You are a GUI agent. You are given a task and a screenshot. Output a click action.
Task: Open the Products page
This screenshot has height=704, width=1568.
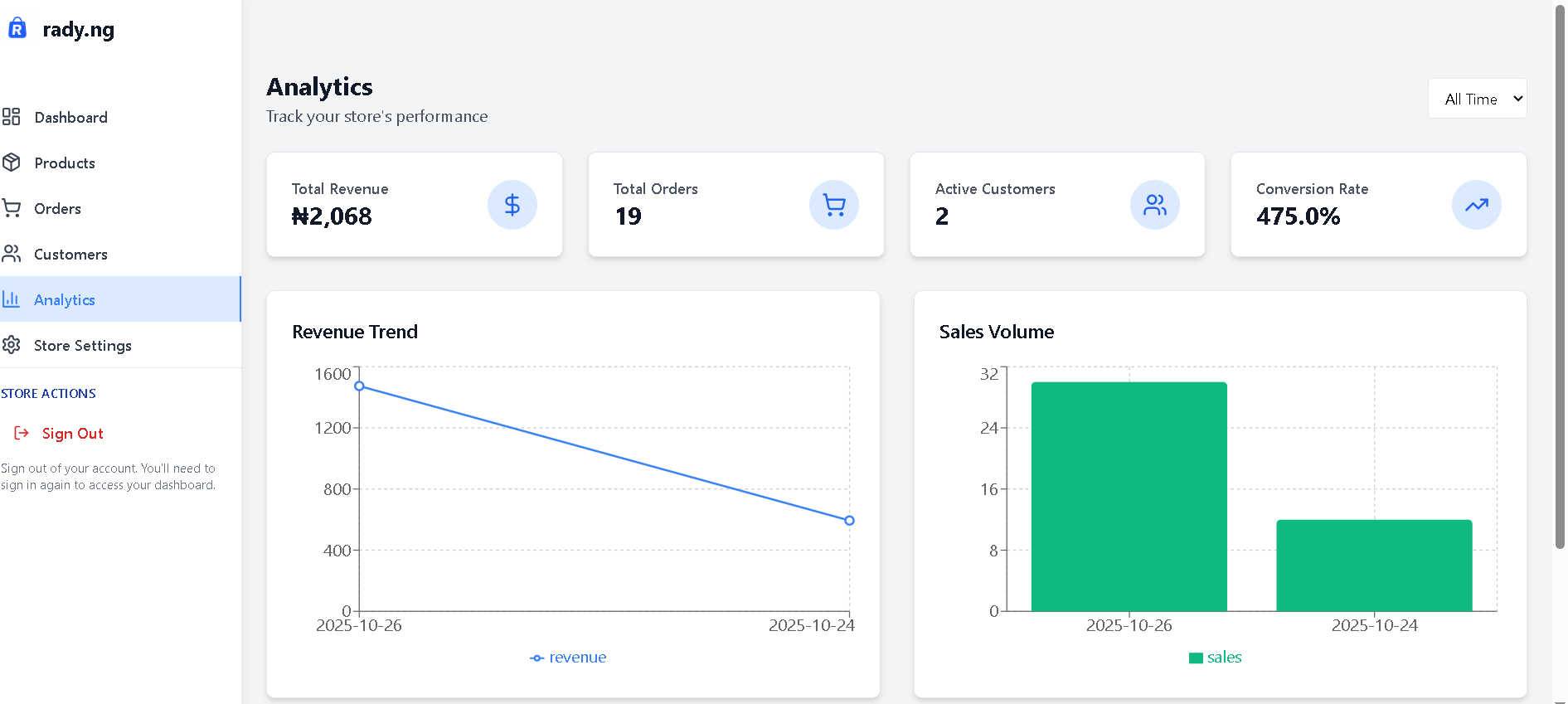point(120,163)
